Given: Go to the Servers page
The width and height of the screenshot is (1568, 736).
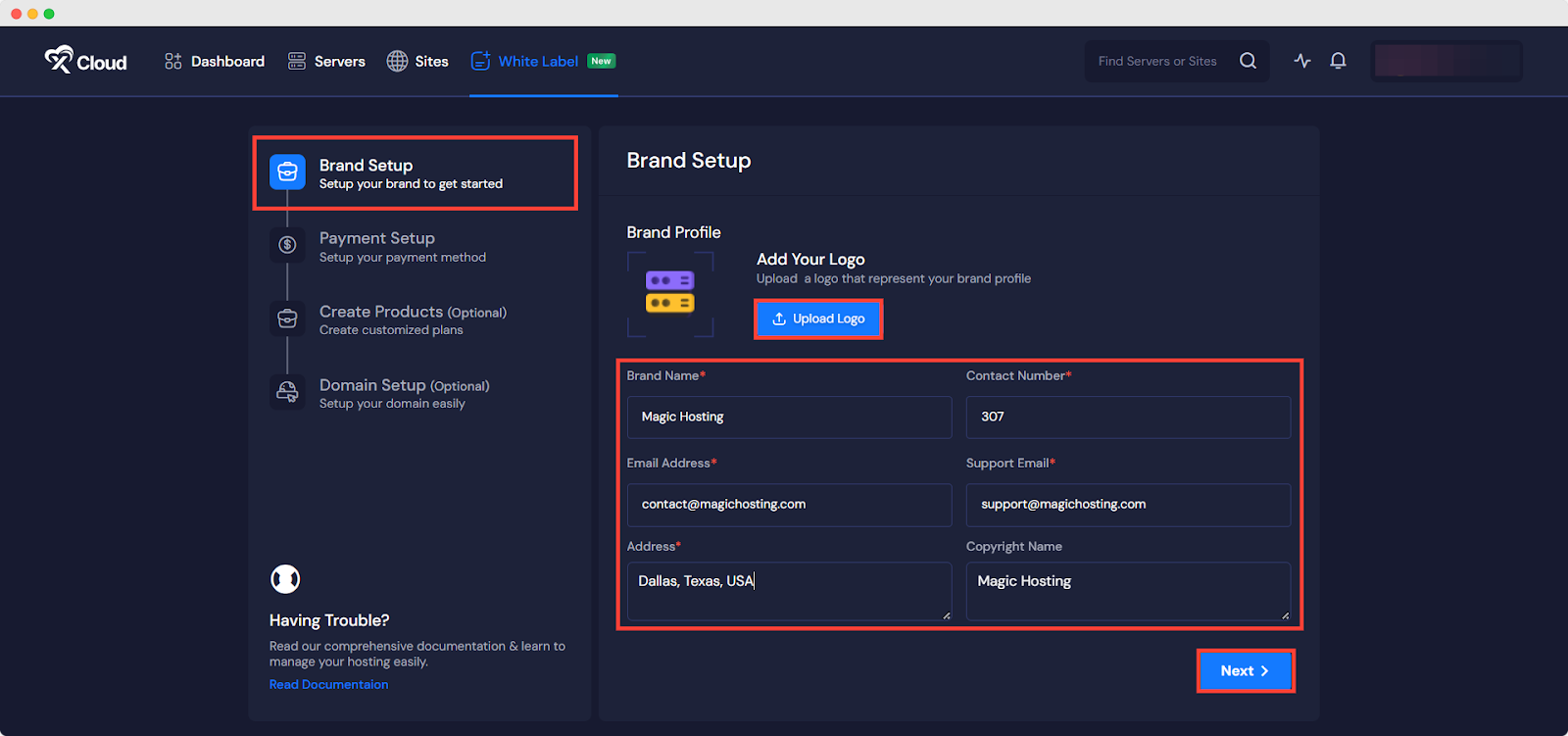Looking at the screenshot, I should [326, 61].
